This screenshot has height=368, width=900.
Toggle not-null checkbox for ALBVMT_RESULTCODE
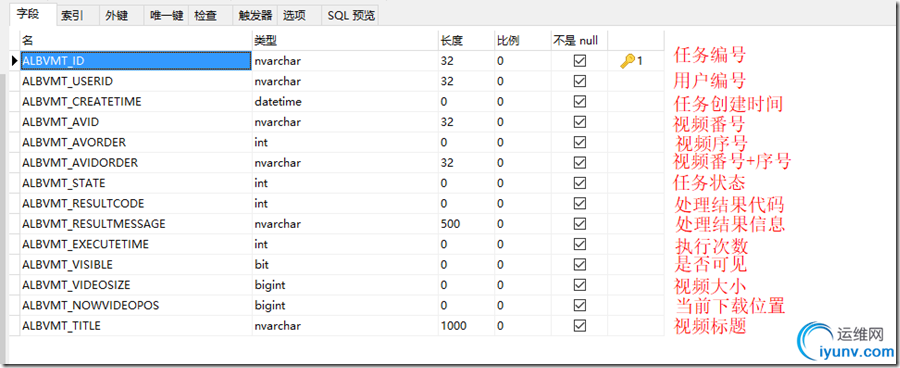580,204
